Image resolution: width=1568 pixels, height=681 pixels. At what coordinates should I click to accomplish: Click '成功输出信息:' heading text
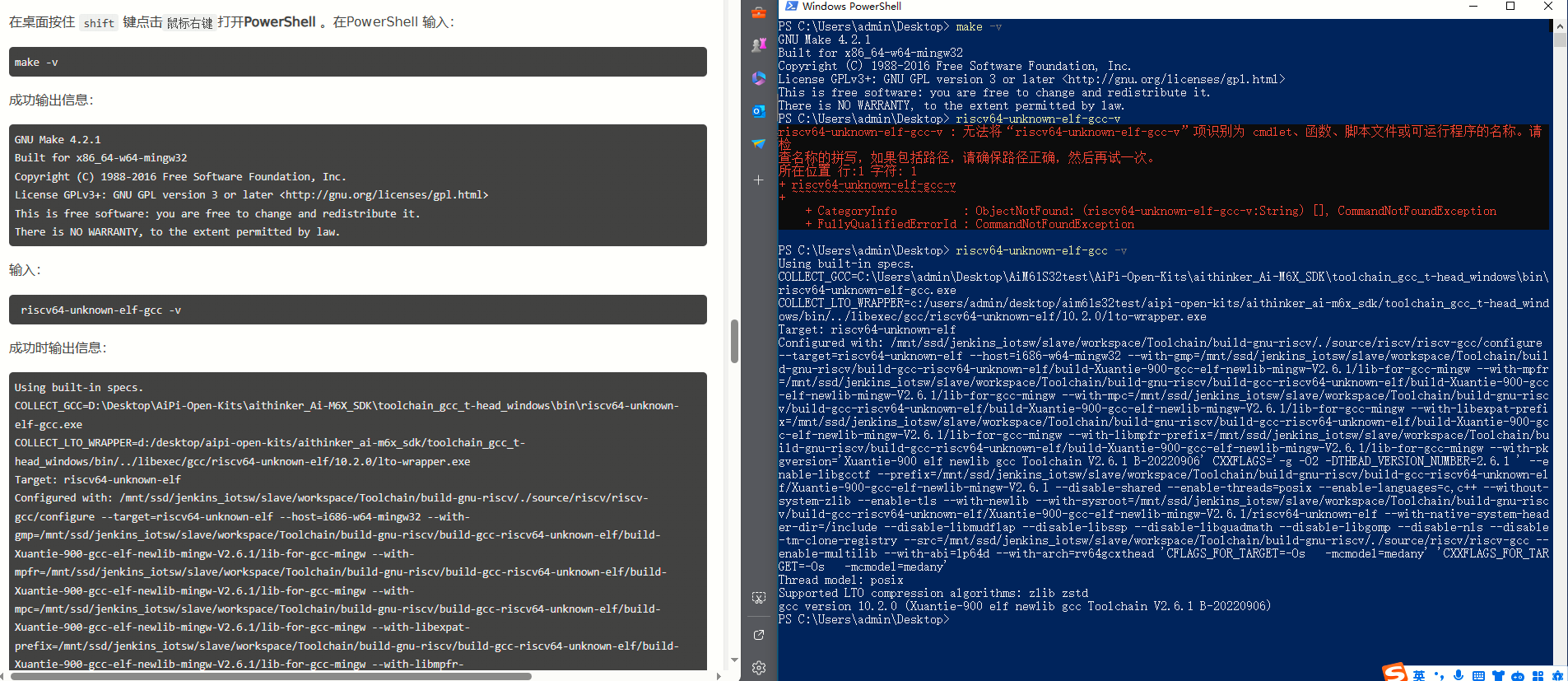tap(51, 100)
